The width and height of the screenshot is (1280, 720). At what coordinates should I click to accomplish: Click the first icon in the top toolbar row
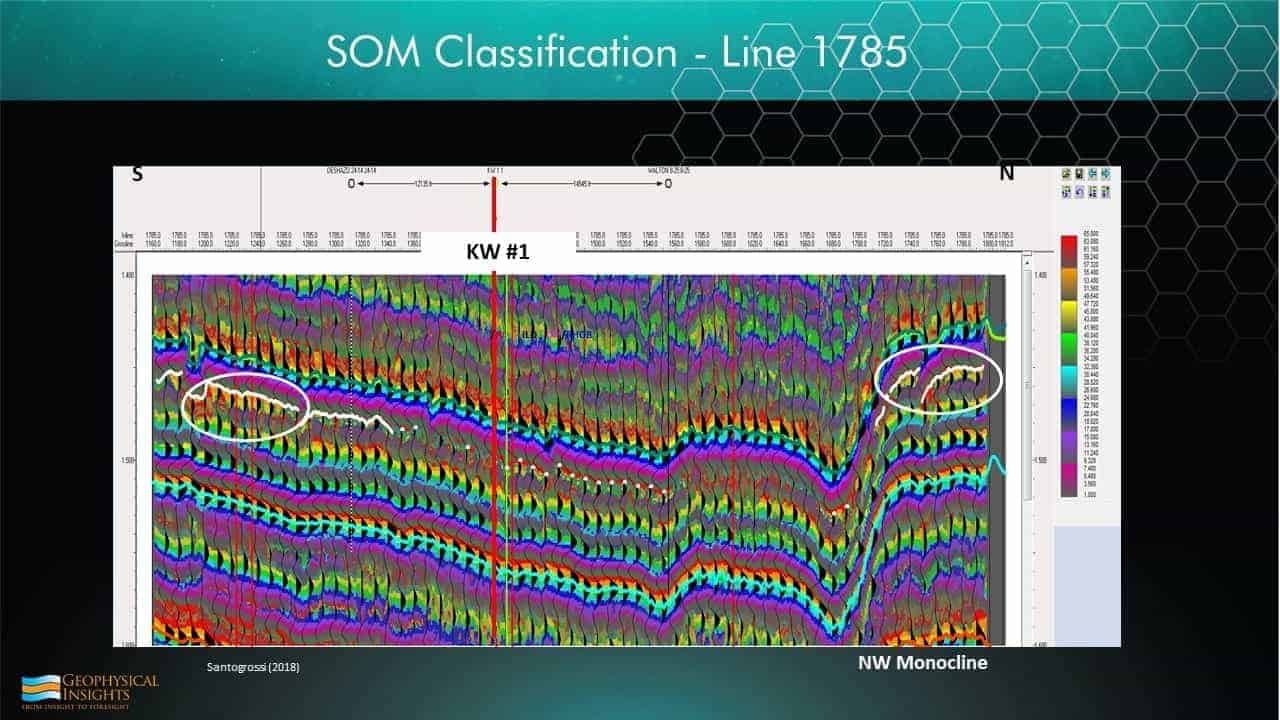1067,174
